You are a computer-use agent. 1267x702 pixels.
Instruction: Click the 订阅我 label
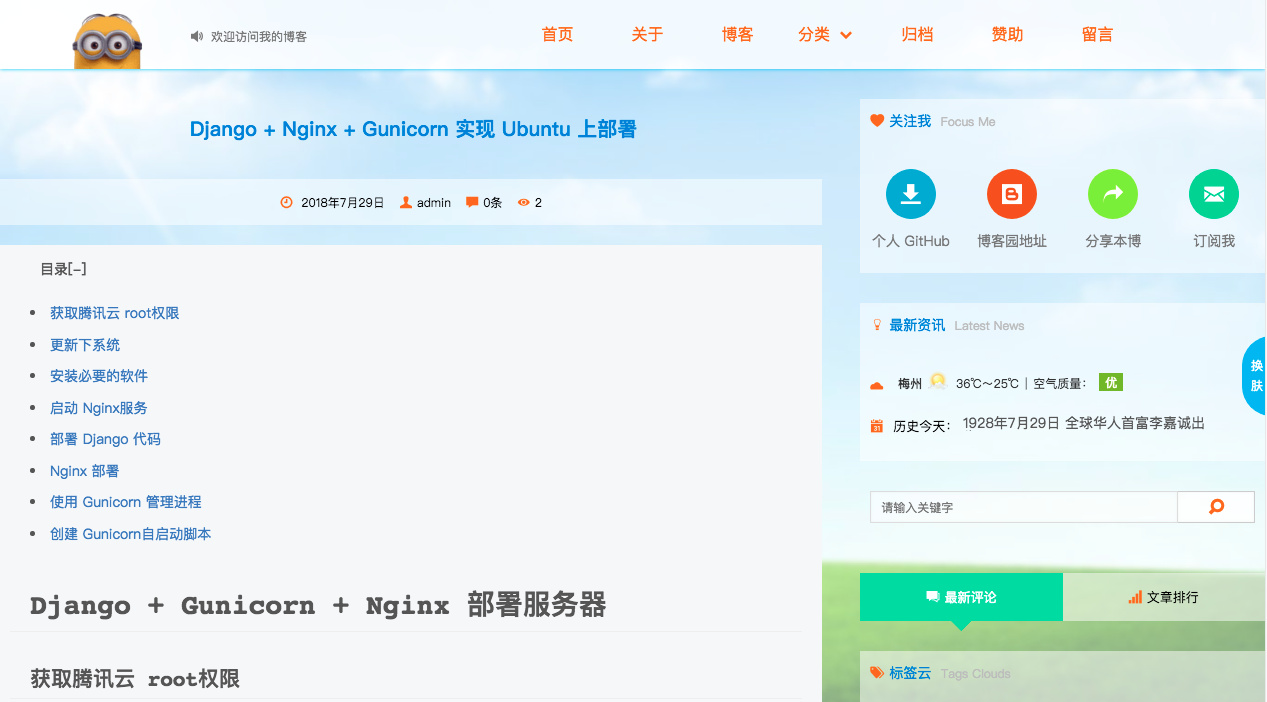point(1214,241)
